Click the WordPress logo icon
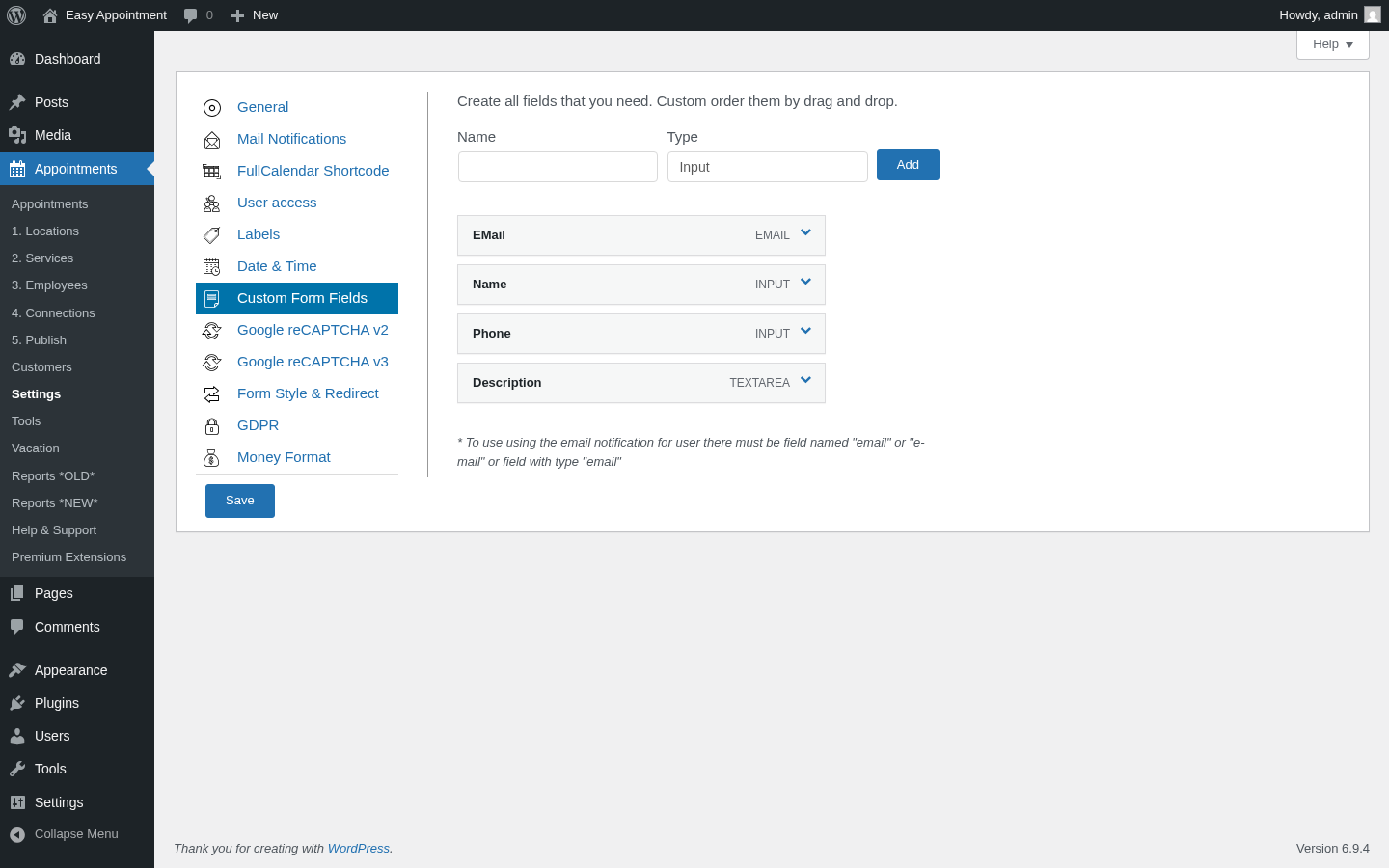Screen dimensions: 1389x868 (x=16, y=15)
